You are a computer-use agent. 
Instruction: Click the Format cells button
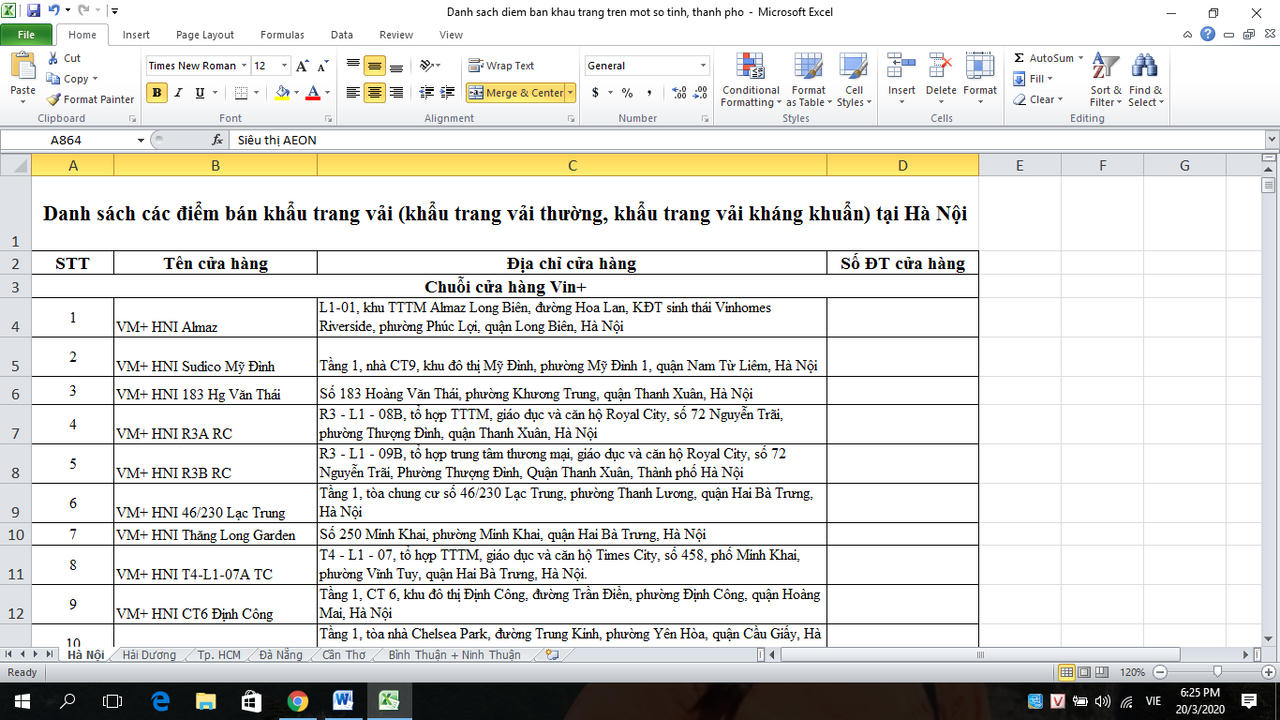tap(980, 80)
